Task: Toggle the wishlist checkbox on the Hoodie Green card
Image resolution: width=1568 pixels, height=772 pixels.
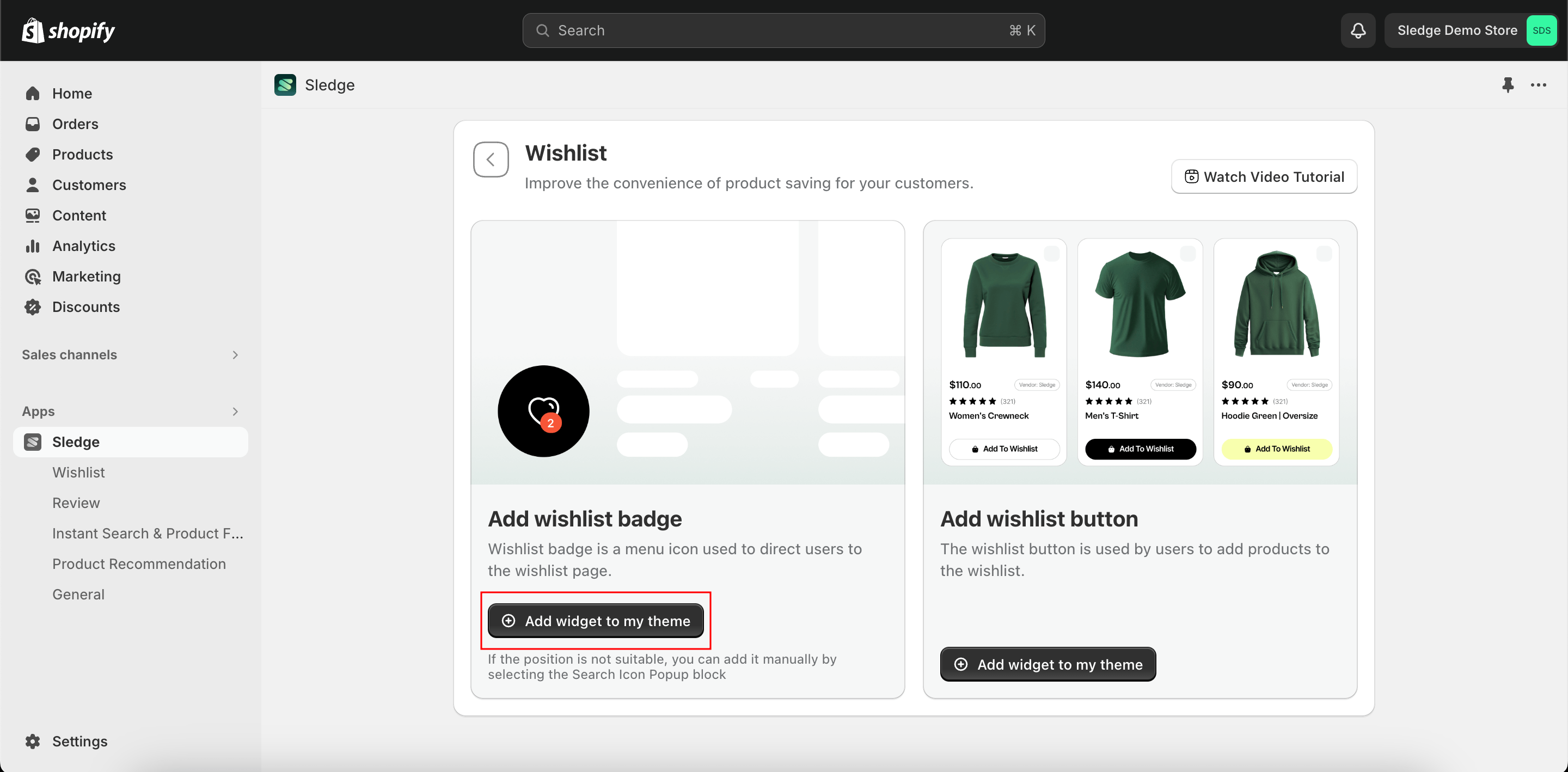Action: [x=1324, y=254]
